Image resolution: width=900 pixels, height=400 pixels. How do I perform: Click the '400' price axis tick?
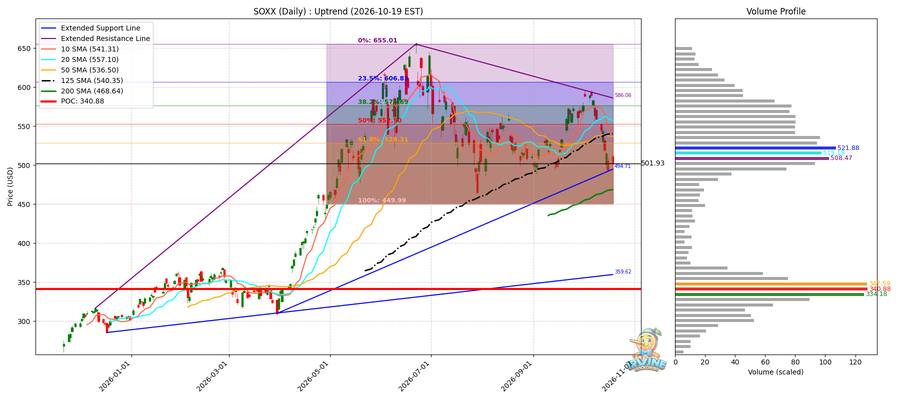(x=26, y=243)
